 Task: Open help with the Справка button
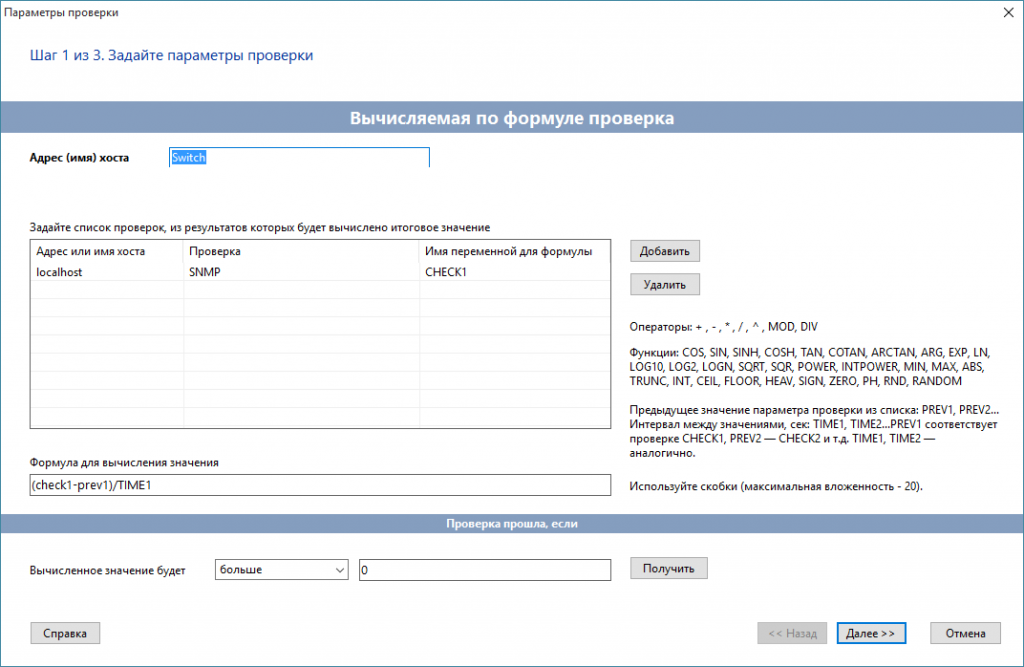(65, 633)
